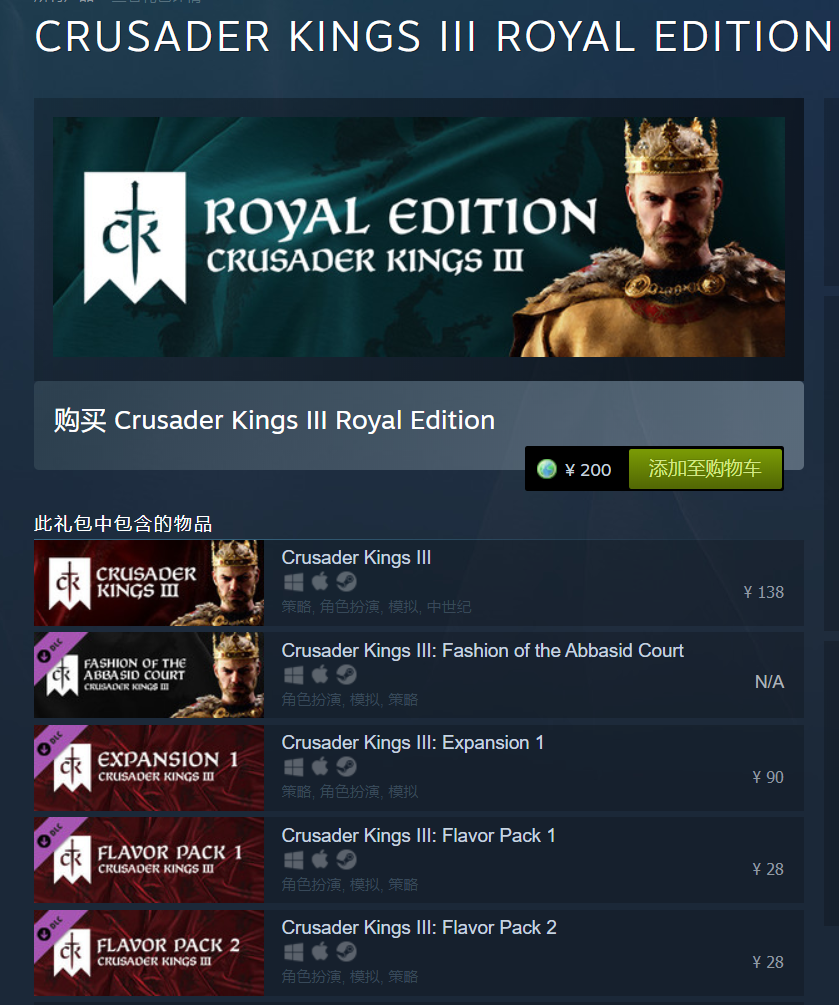This screenshot has width=839, height=1005.
Task: Click the Windows icon under Crusader Kings III
Action: (x=294, y=582)
